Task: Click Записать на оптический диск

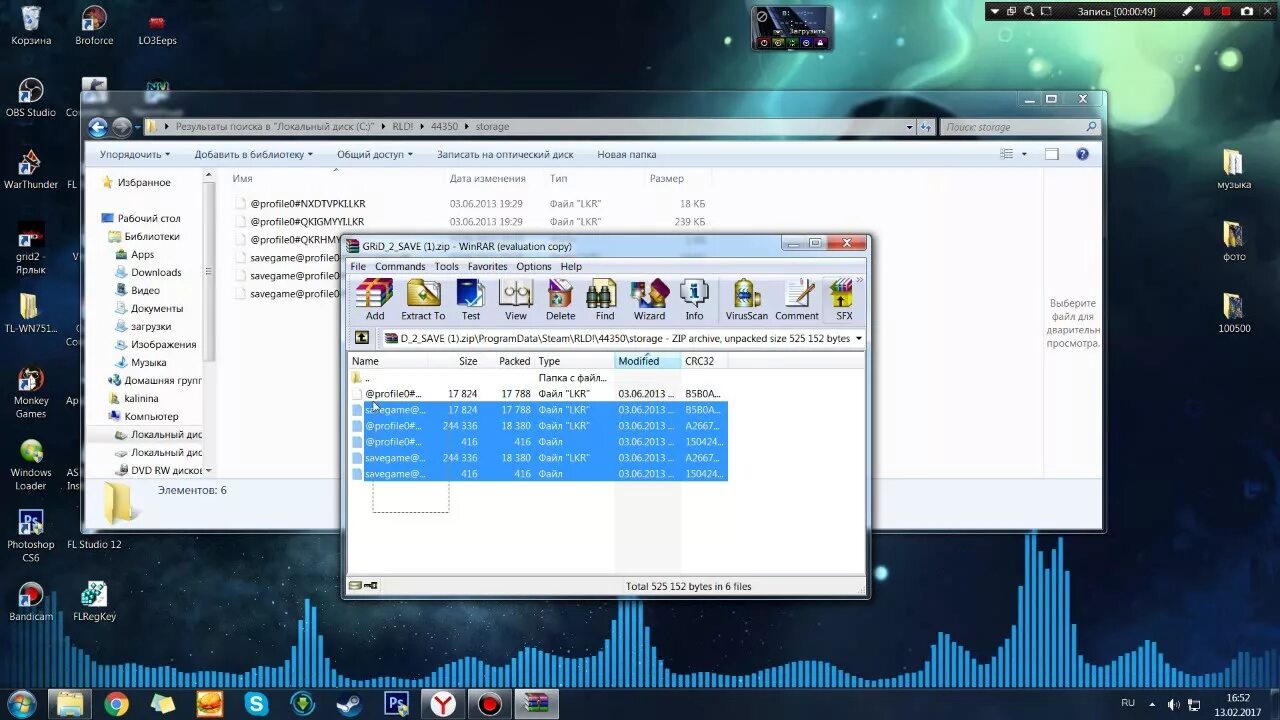Action: [505, 155]
